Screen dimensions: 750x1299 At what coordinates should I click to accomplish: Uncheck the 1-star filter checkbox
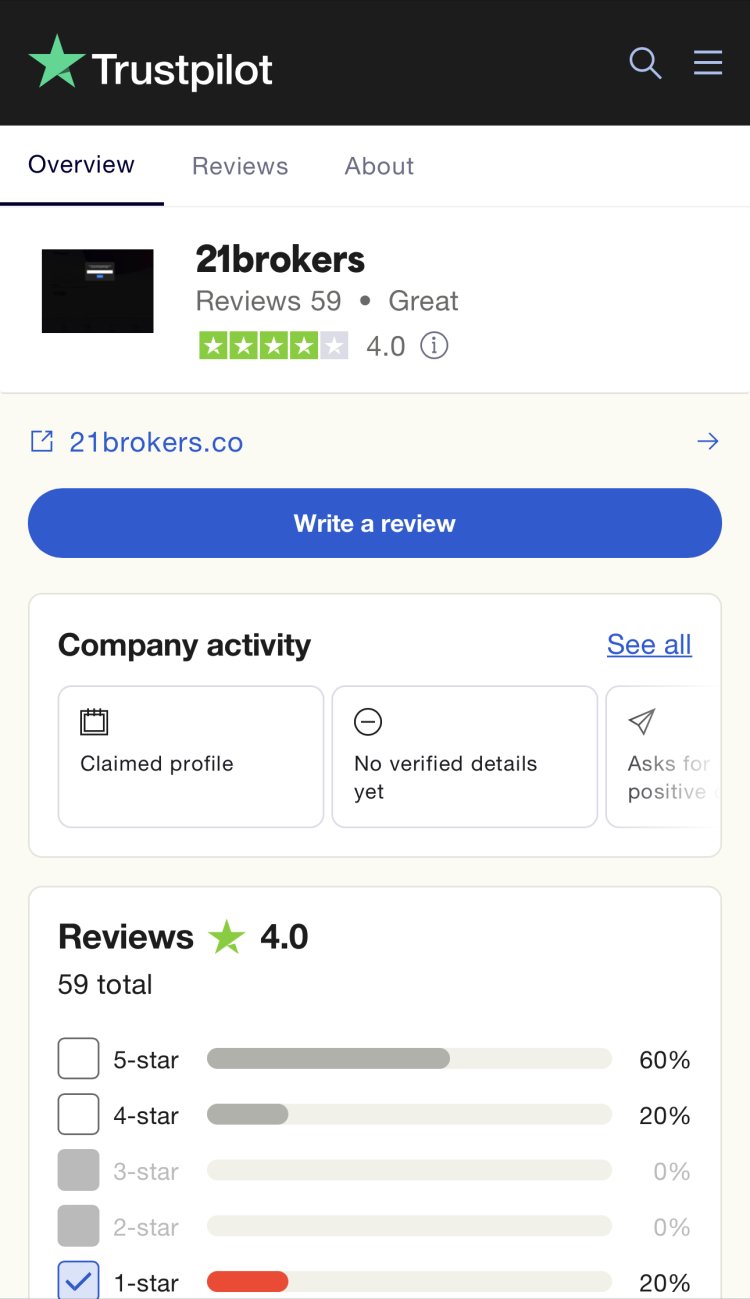click(x=79, y=1281)
